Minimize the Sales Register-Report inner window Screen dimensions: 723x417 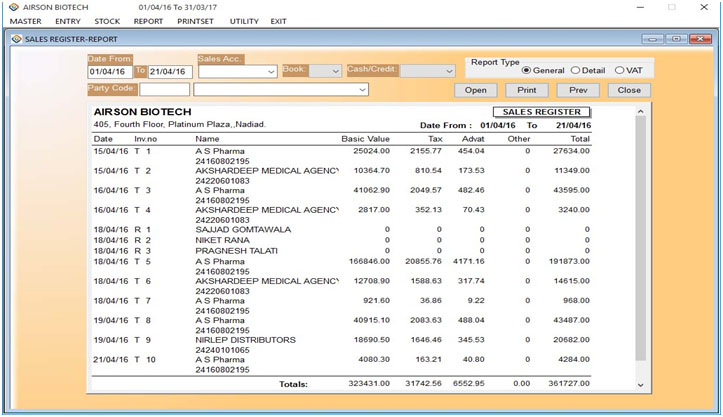point(655,39)
